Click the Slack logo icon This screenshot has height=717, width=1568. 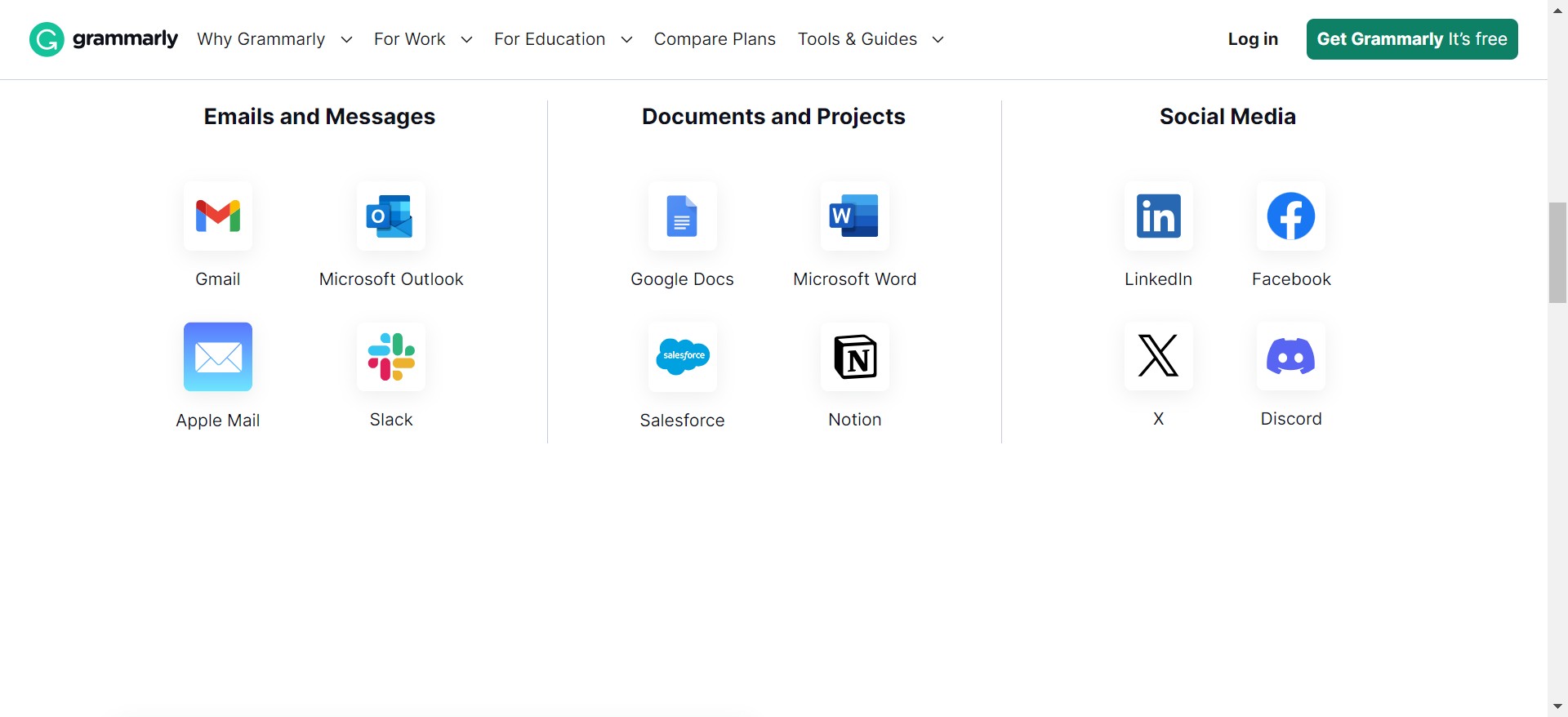pyautogui.click(x=390, y=357)
